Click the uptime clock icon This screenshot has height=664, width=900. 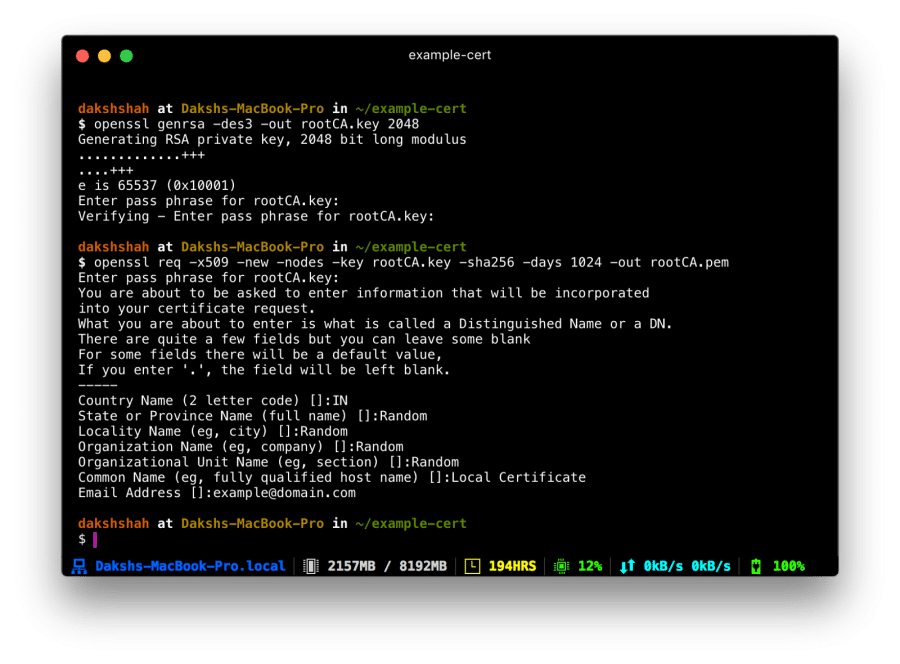click(472, 566)
